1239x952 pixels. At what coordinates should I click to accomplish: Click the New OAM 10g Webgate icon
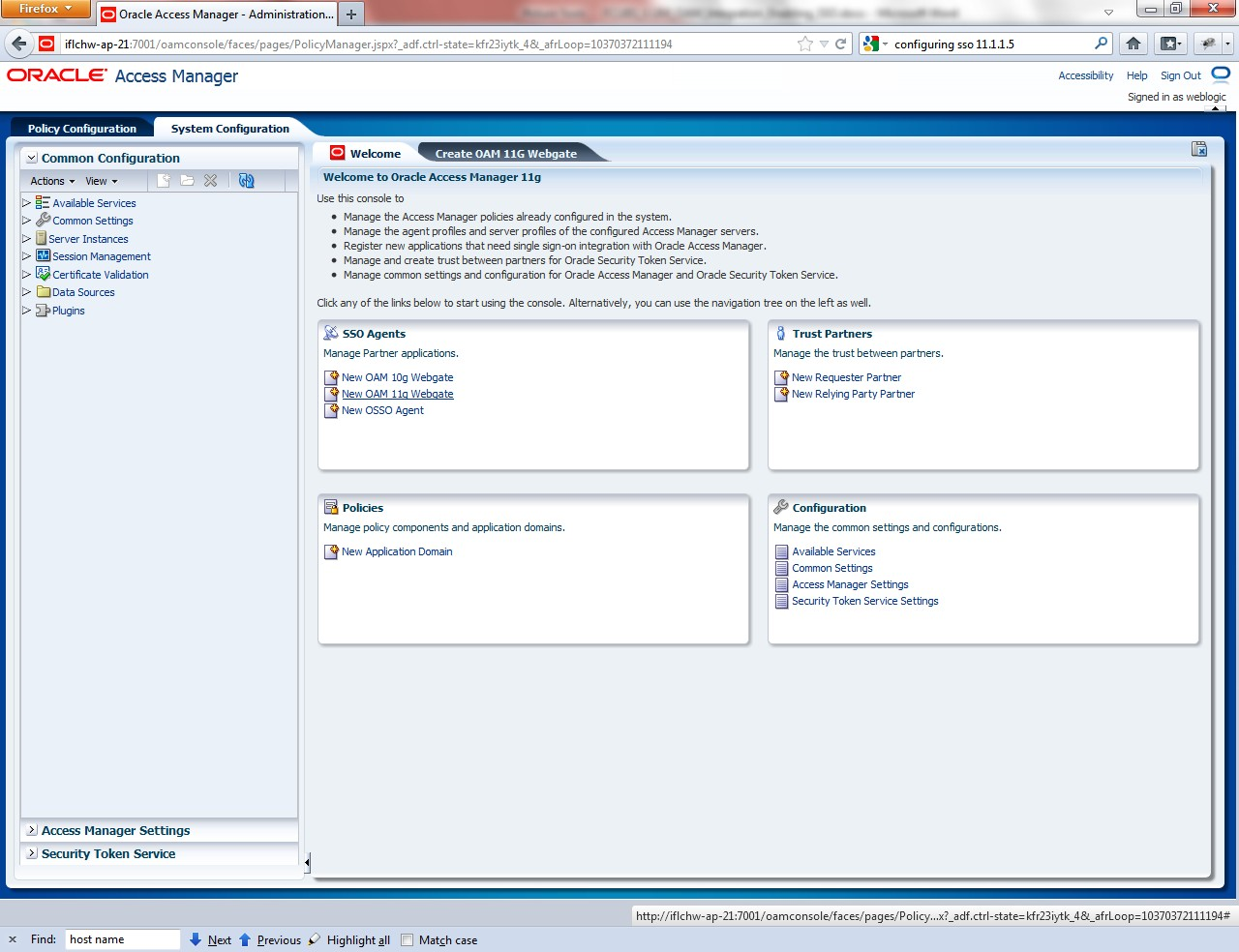click(331, 377)
